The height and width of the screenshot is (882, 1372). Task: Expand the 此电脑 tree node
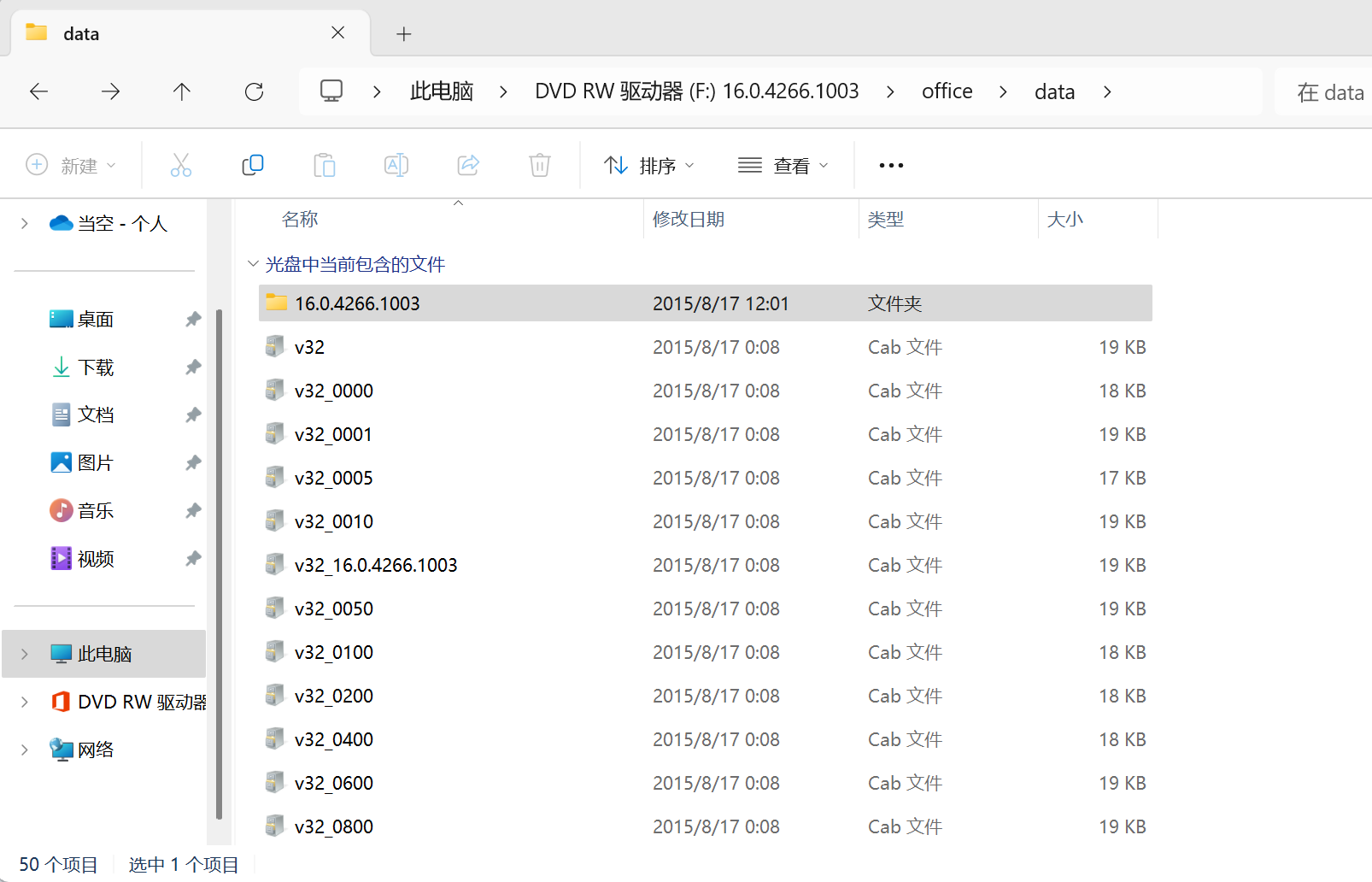[25, 654]
